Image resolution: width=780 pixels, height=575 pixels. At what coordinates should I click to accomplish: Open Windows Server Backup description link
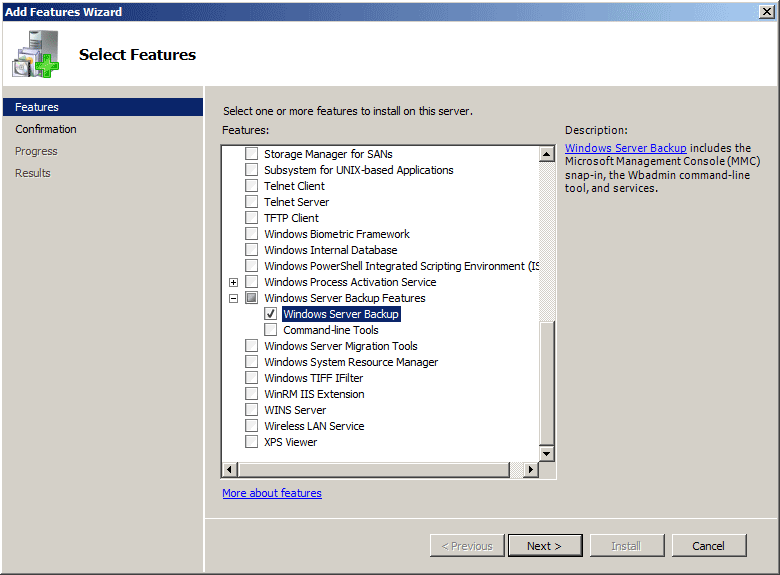(x=625, y=148)
